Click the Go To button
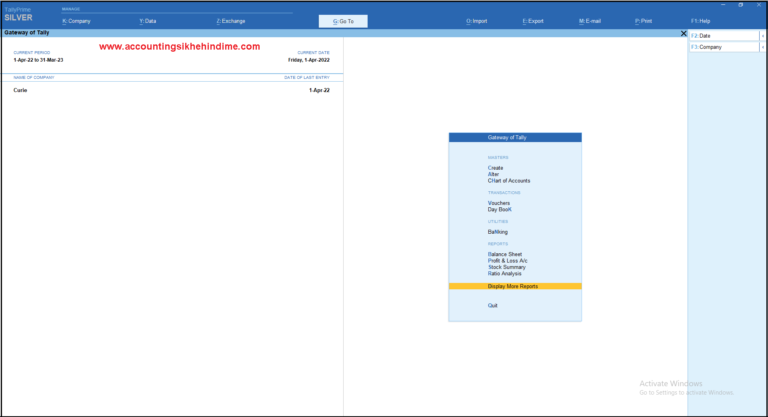 point(343,21)
